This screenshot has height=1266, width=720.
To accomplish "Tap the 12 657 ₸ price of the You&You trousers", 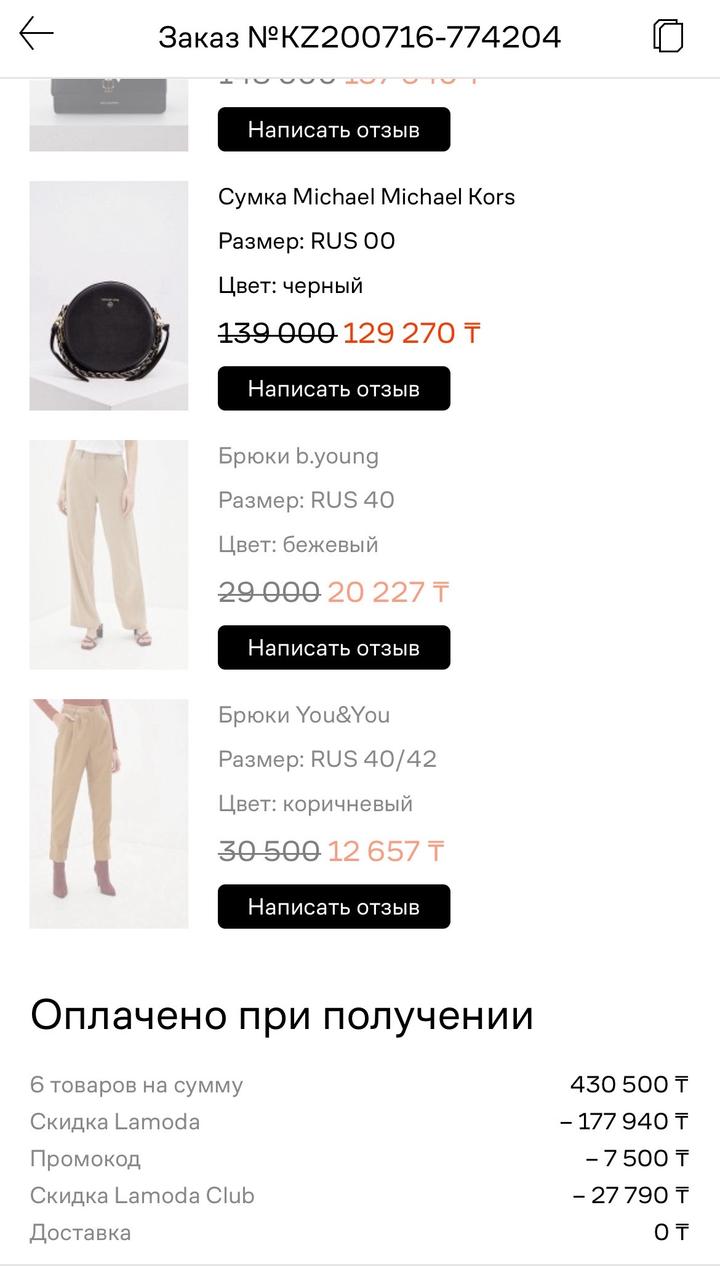I will [x=385, y=851].
